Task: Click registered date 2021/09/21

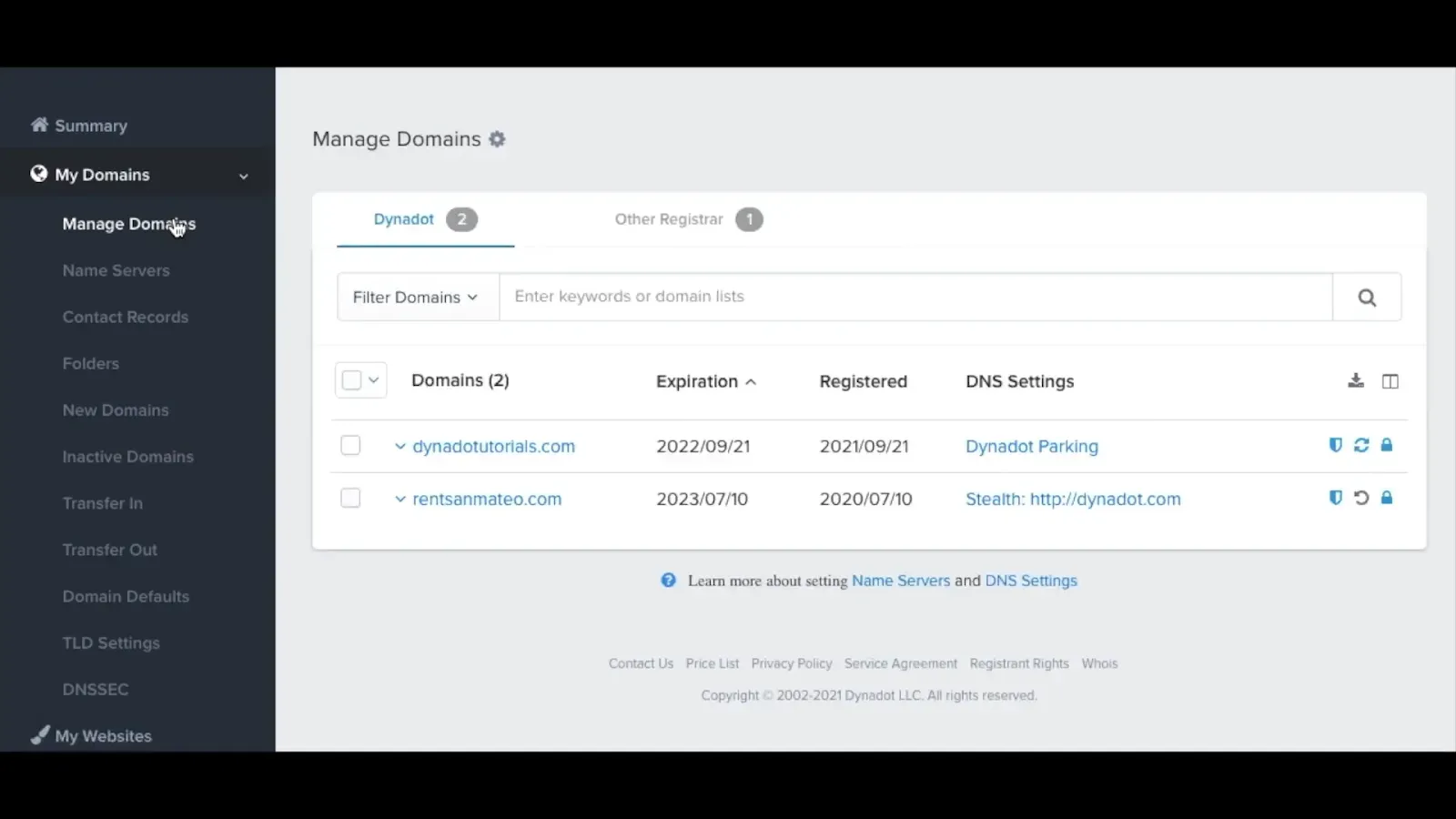Action: click(x=864, y=446)
